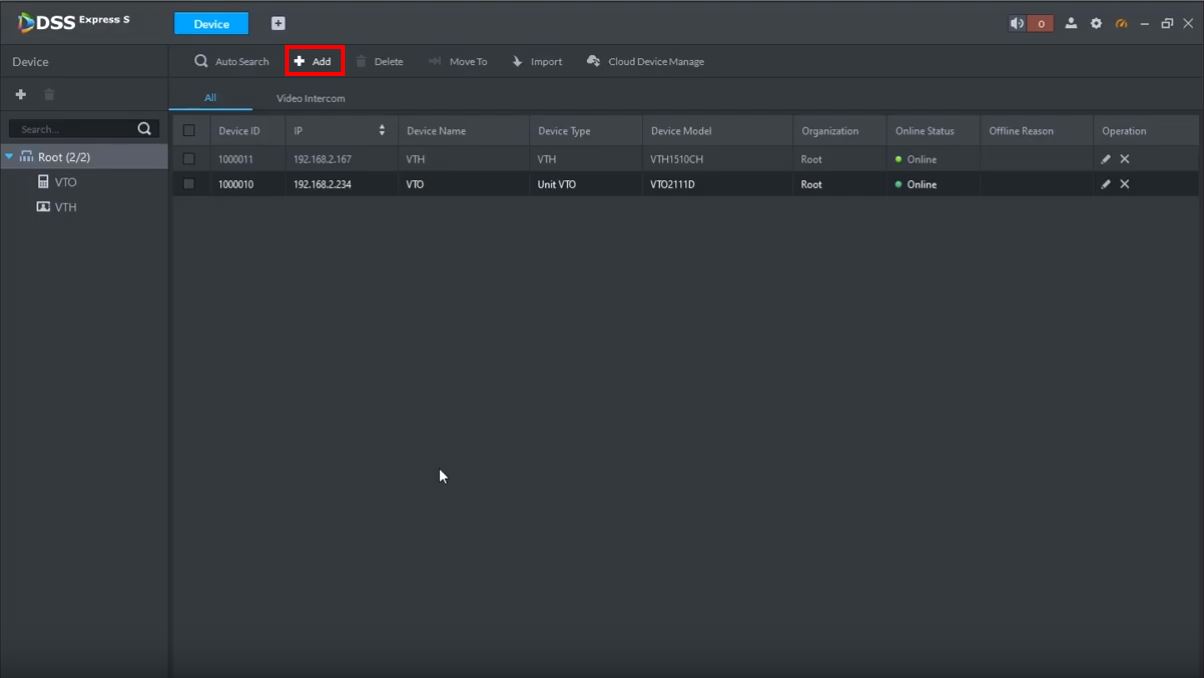Start Auto Search for devices
Image resolution: width=1204 pixels, height=678 pixels.
click(232, 61)
